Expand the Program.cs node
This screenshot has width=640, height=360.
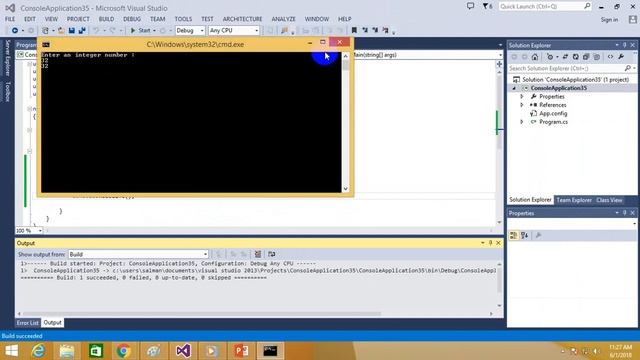pos(522,122)
